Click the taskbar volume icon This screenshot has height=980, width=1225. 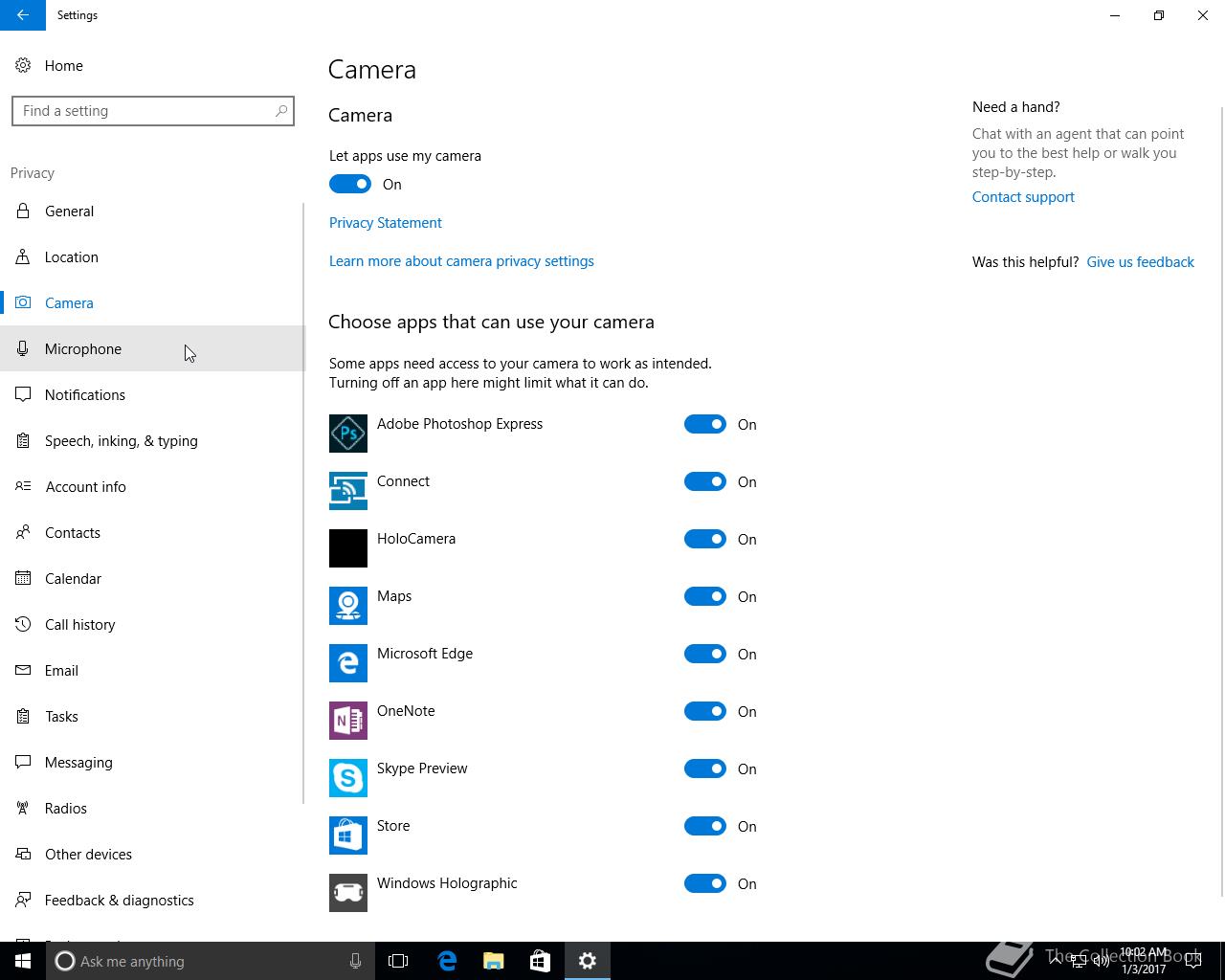tap(1102, 961)
